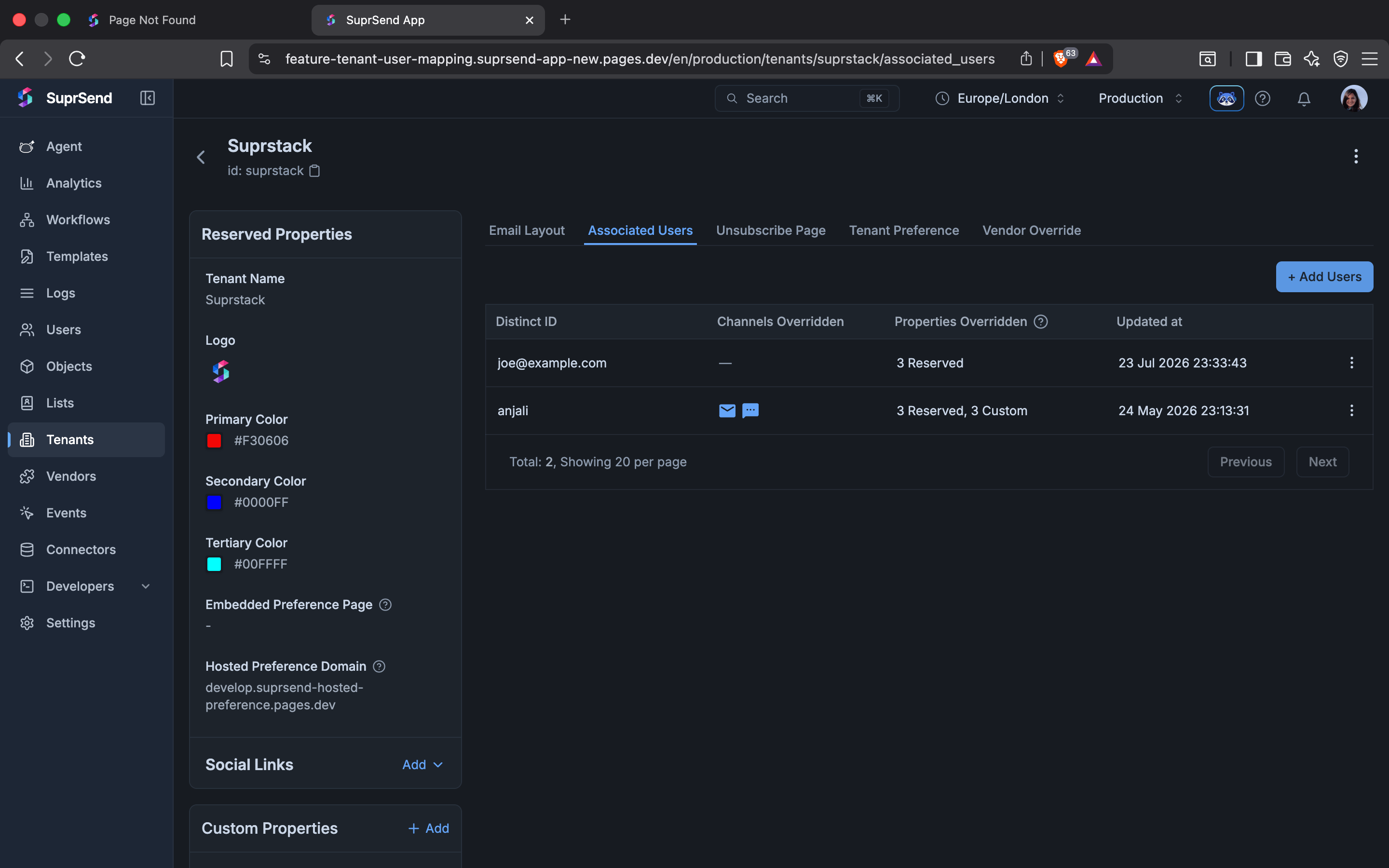Open the raccoon assistant icon
Image resolution: width=1389 pixels, height=868 pixels.
tap(1226, 99)
